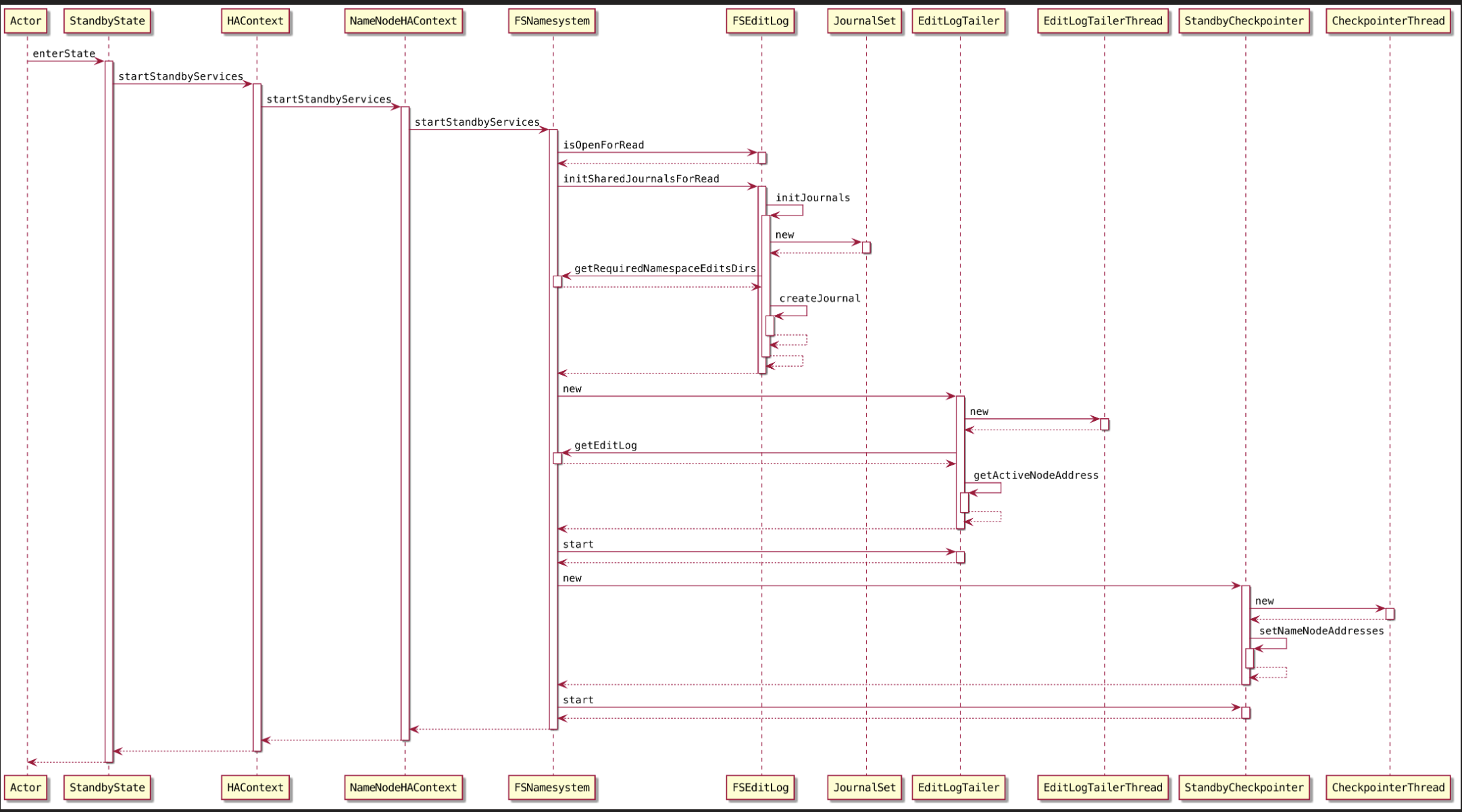Select the StandbyState box in the bottom row
This screenshot has height=812, width=1462.
click(x=107, y=787)
